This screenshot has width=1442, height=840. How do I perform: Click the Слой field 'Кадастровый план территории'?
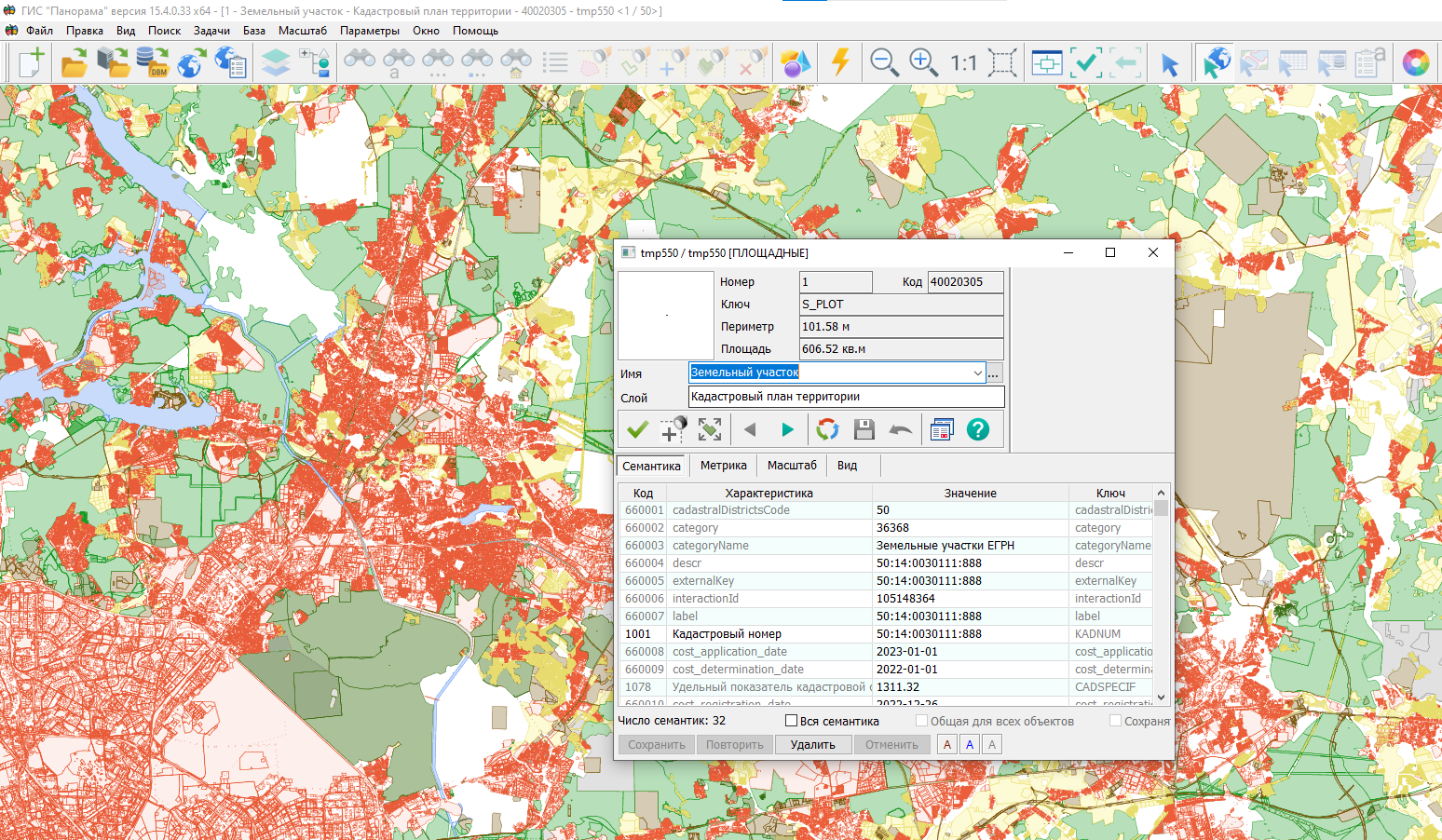pyautogui.click(x=847, y=397)
